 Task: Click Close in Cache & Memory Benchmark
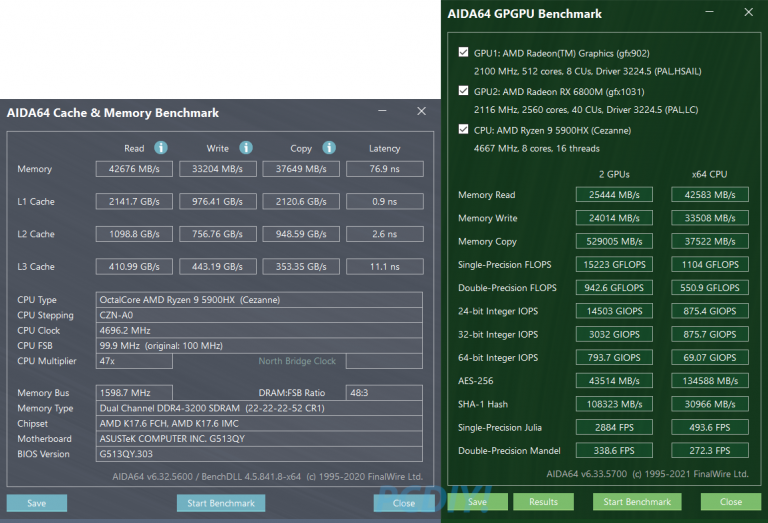coord(404,503)
